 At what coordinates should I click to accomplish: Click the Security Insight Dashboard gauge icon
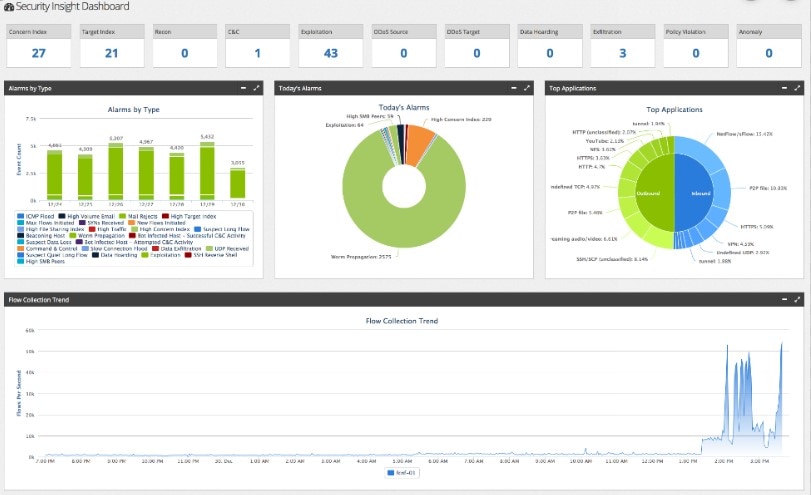pyautogui.click(x=9, y=7)
